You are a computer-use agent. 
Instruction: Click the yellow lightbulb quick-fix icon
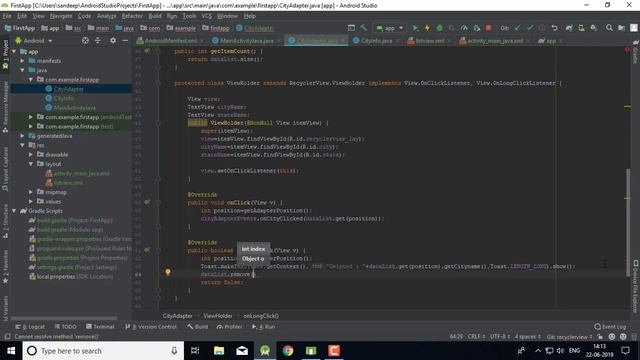168,272
